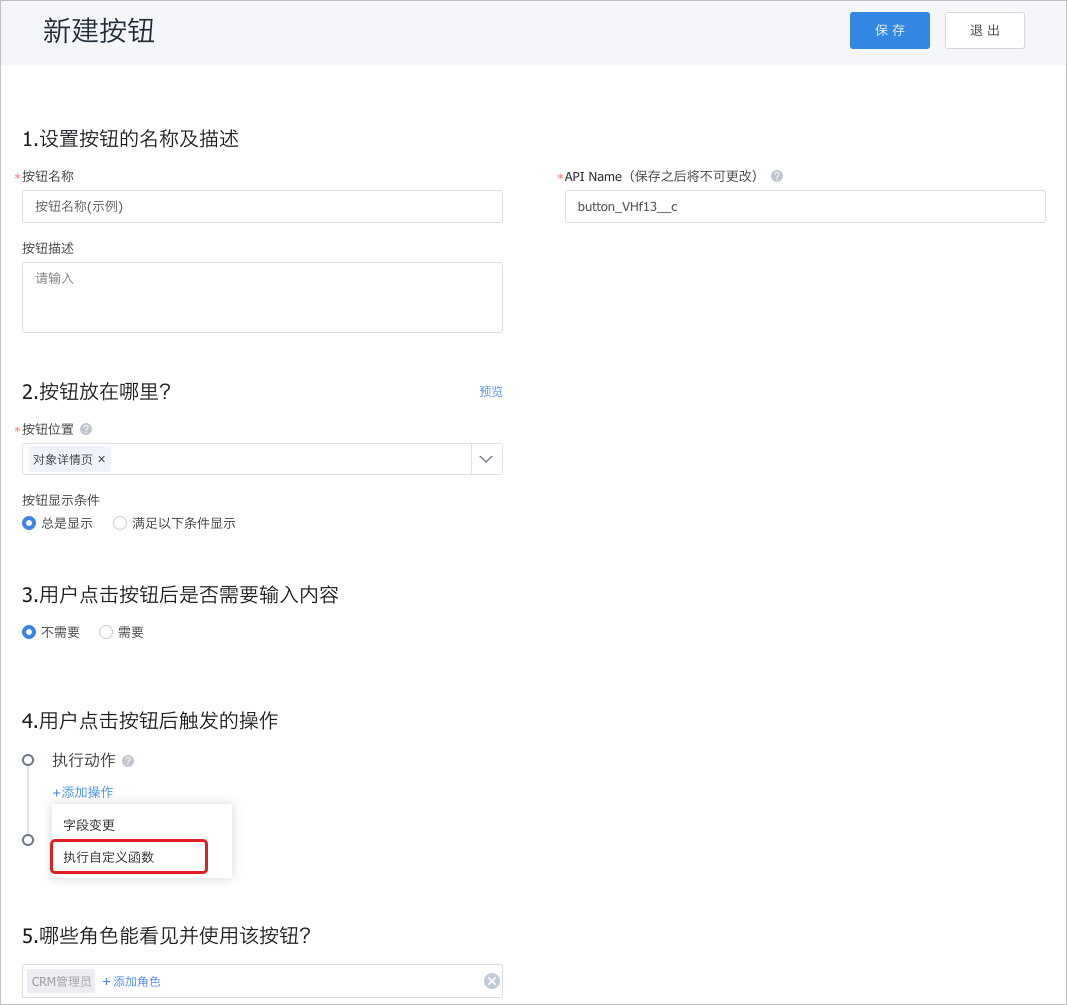Click the CRM管理员 role tag
Screen dimensions: 1067x1005
[61, 981]
